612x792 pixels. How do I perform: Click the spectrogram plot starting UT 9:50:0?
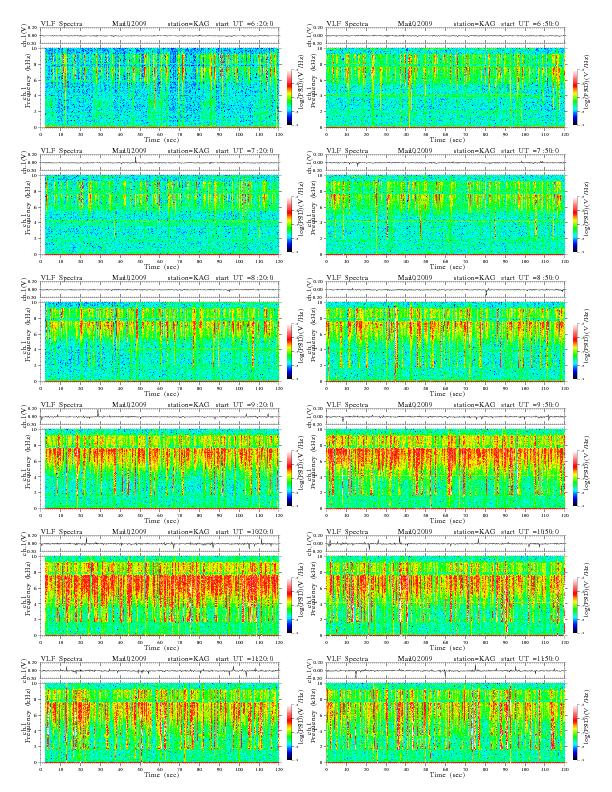point(445,469)
